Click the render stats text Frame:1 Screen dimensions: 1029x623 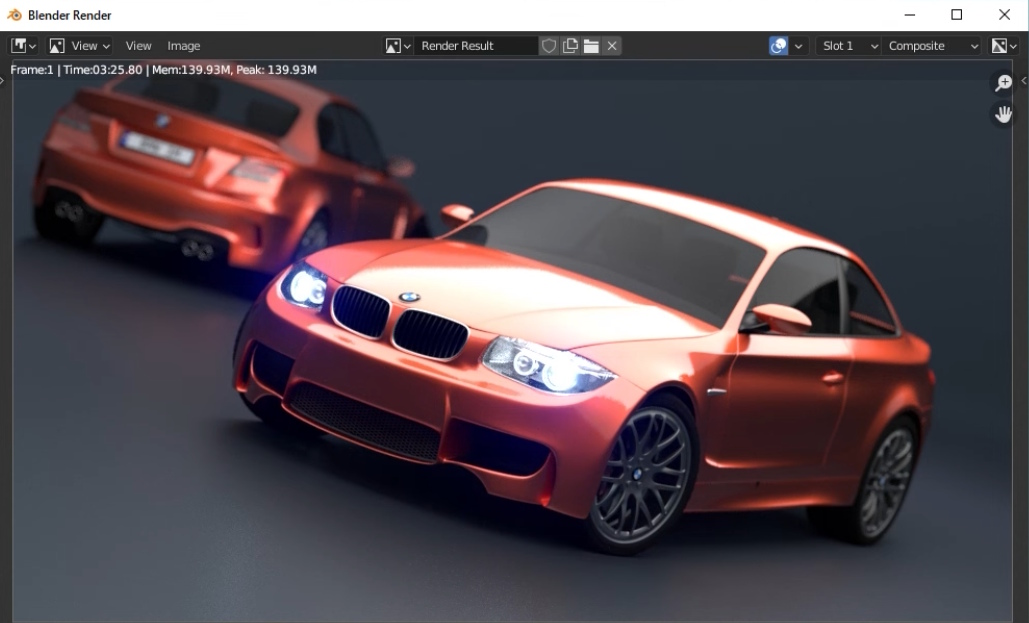(x=32, y=70)
